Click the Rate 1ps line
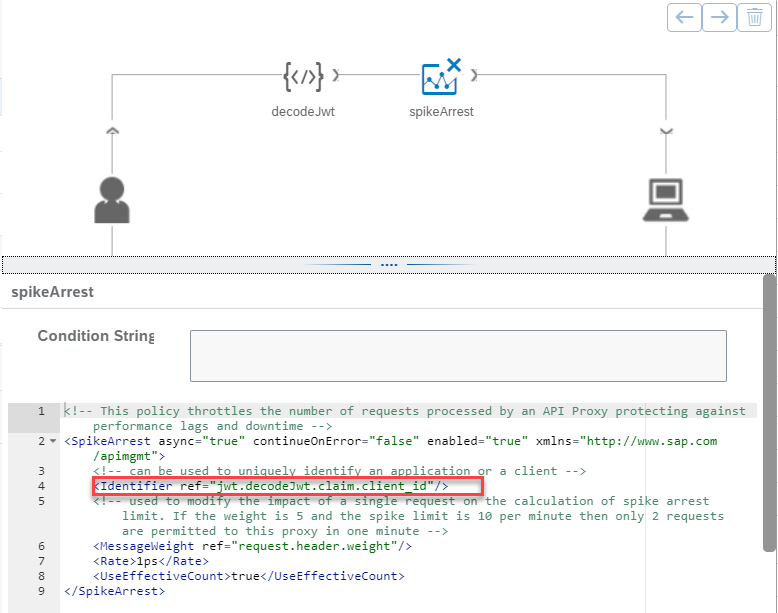778x613 pixels. (151, 561)
